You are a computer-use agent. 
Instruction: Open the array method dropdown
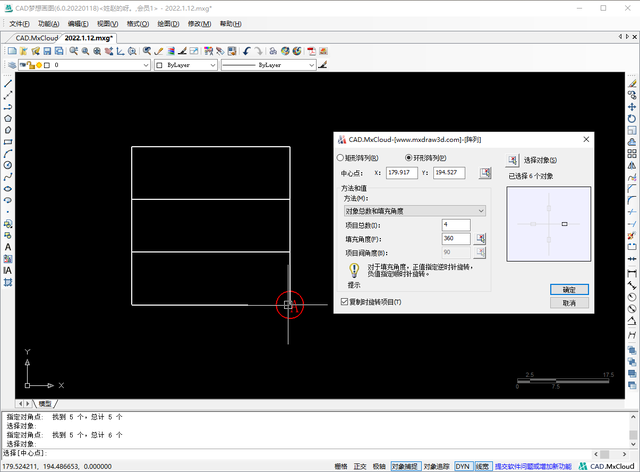pos(415,211)
